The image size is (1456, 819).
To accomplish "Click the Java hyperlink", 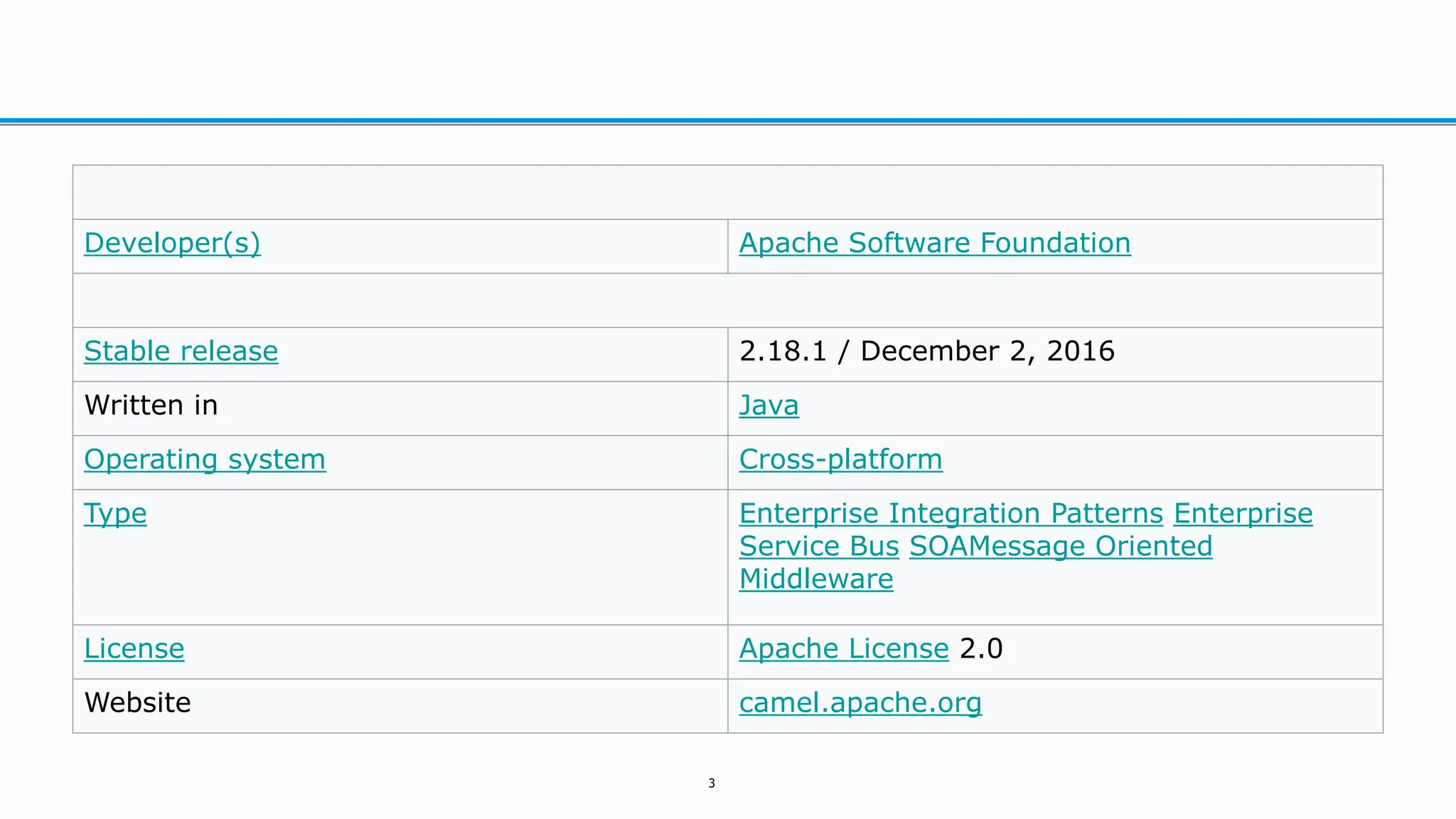I will 769,405.
